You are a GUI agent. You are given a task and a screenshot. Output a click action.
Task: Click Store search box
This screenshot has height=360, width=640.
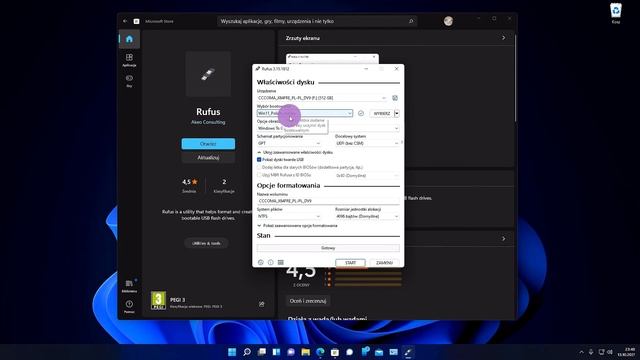tap(317, 21)
